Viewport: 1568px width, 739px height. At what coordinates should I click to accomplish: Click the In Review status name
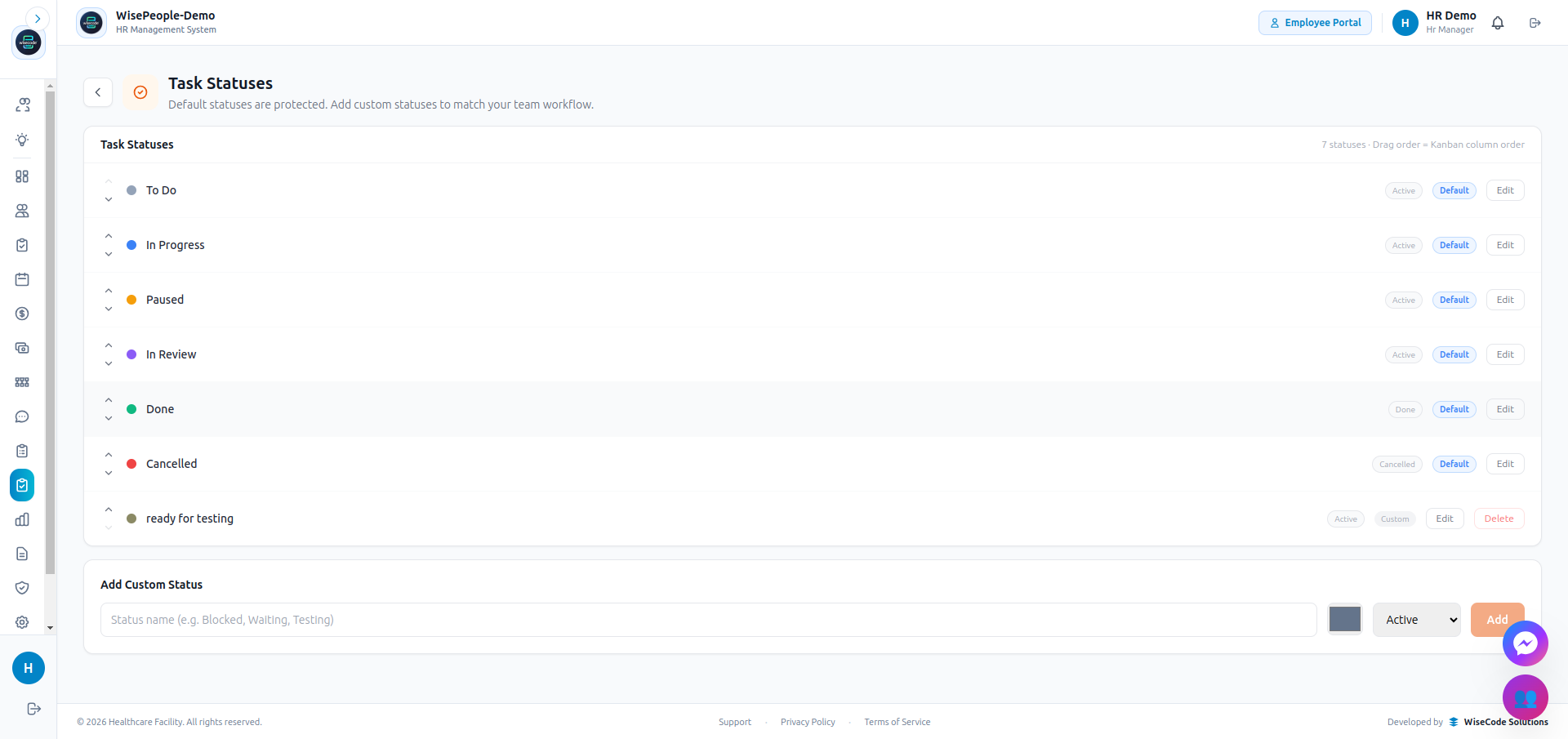171,354
